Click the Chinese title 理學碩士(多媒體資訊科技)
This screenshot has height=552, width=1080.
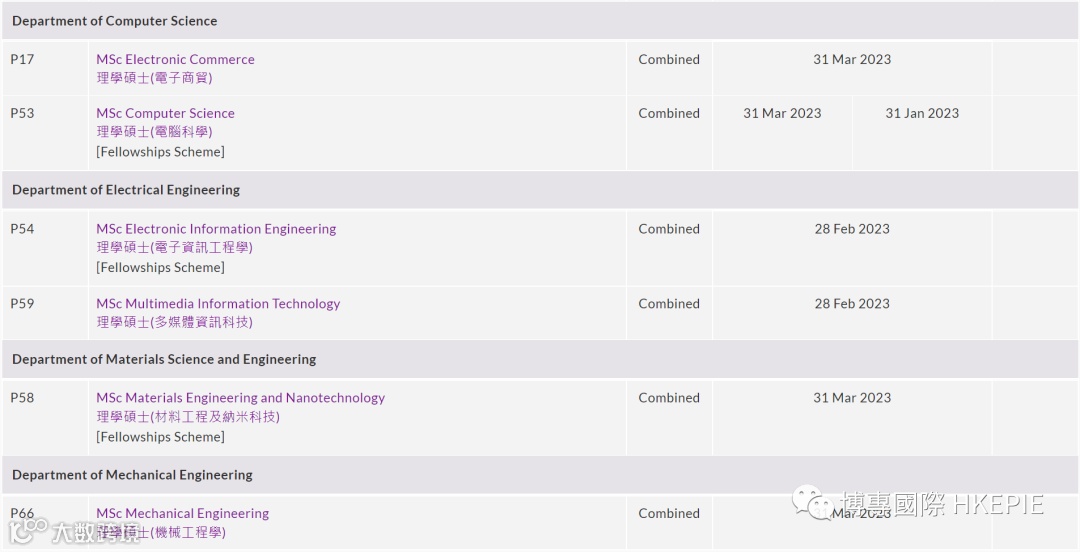tap(174, 322)
